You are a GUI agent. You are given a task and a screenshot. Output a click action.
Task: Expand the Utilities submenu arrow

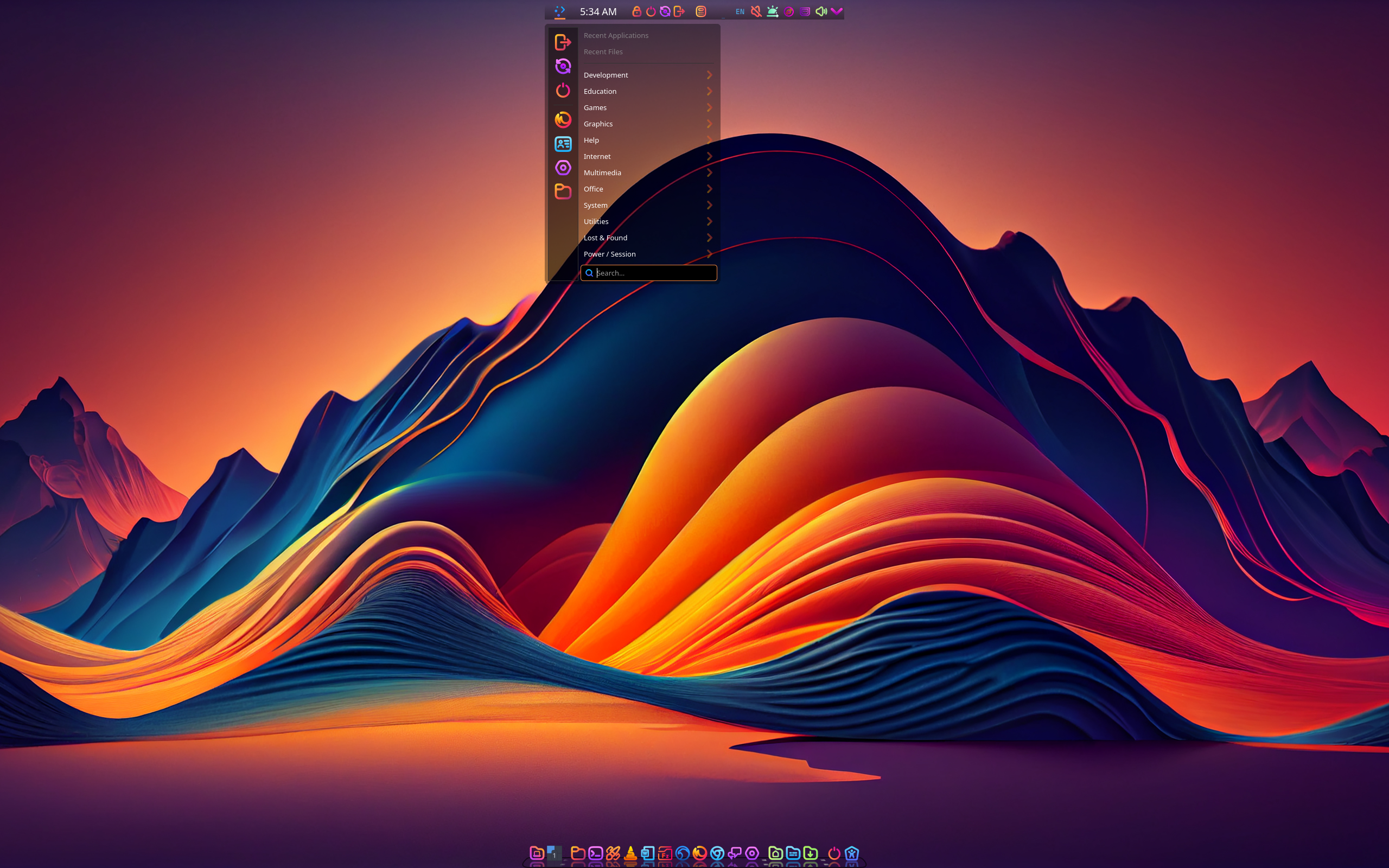pyautogui.click(x=710, y=221)
